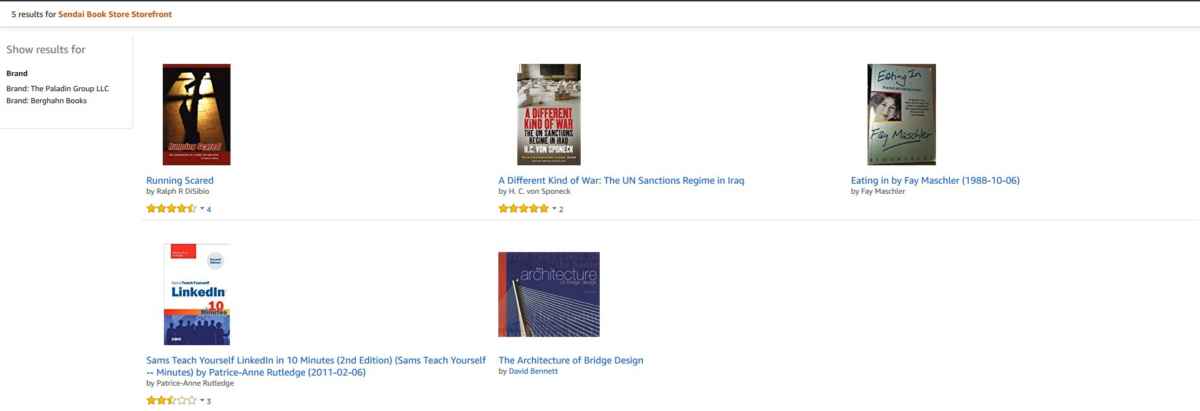Image resolution: width=1200 pixels, height=411 pixels.
Task: Open Eating in by Fay Maschler title link
Action: click(935, 180)
